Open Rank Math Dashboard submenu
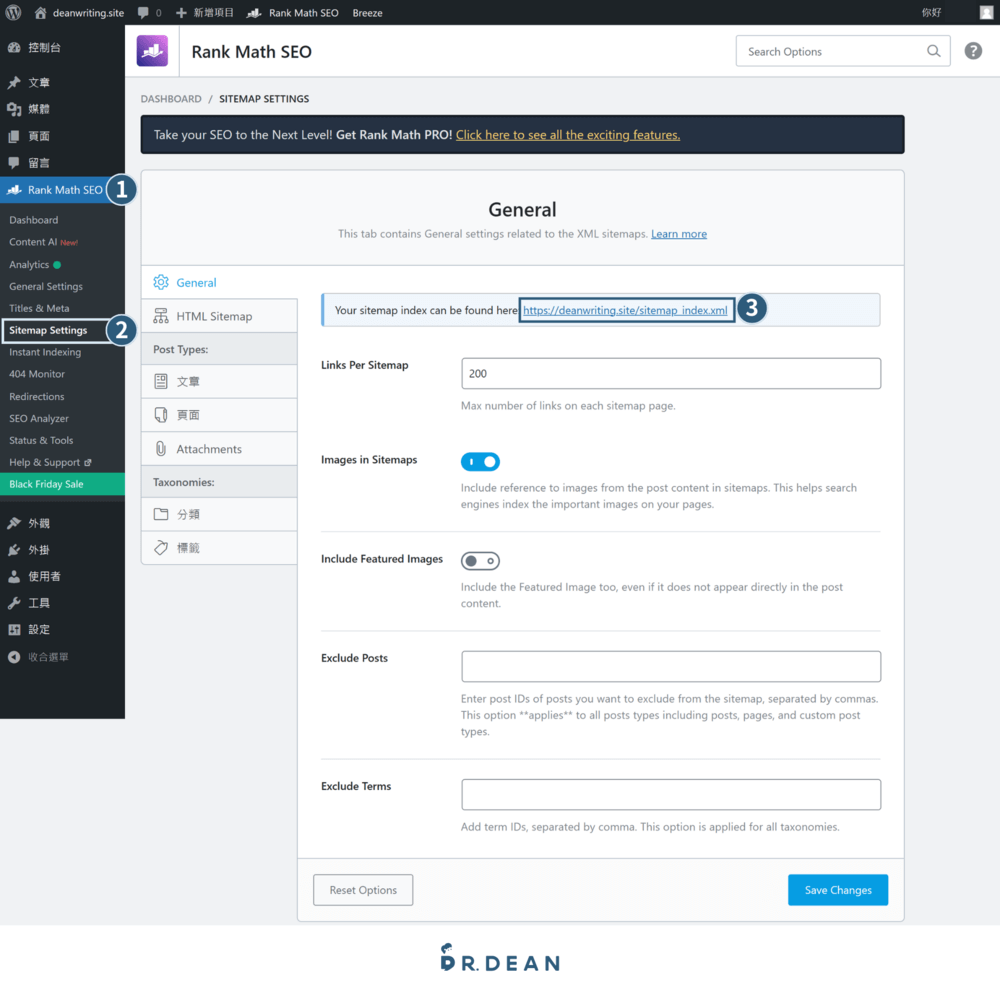The height and width of the screenshot is (990, 1000). click(x=34, y=220)
